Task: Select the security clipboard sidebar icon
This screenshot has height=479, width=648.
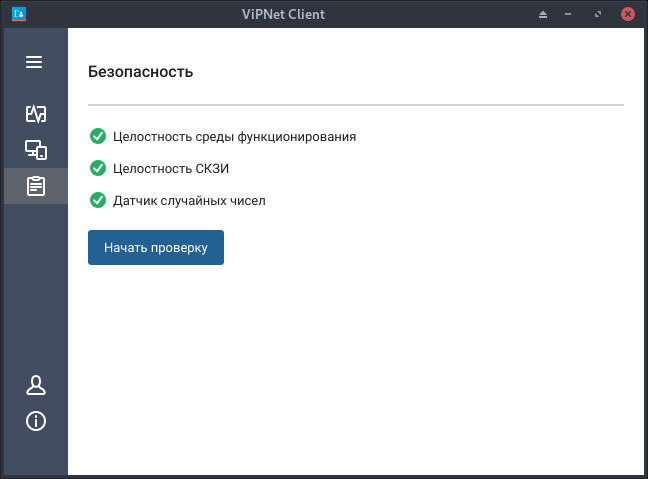Action: click(36, 186)
